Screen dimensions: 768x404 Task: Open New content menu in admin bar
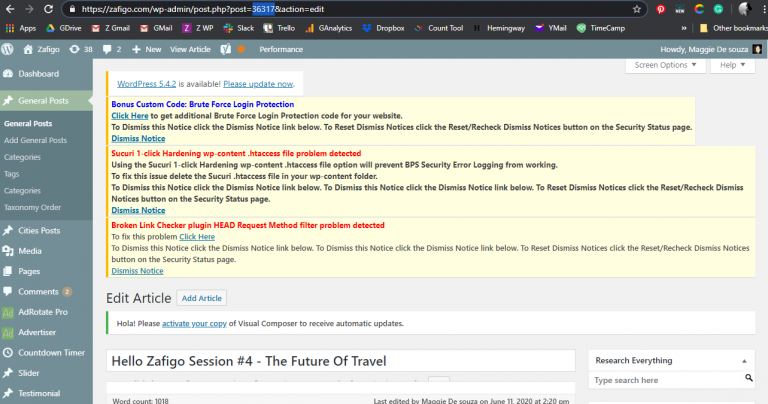point(146,49)
